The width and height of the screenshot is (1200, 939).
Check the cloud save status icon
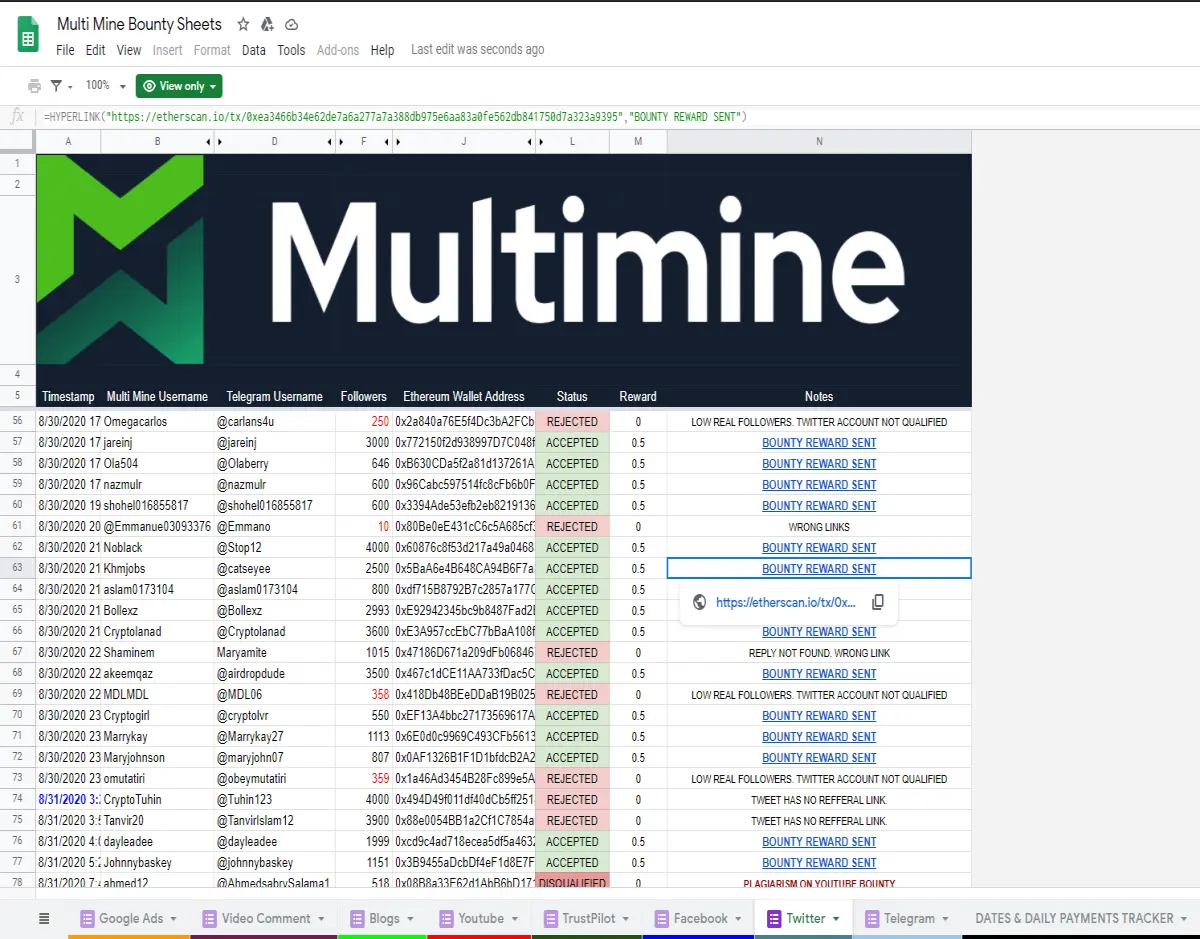[292, 24]
